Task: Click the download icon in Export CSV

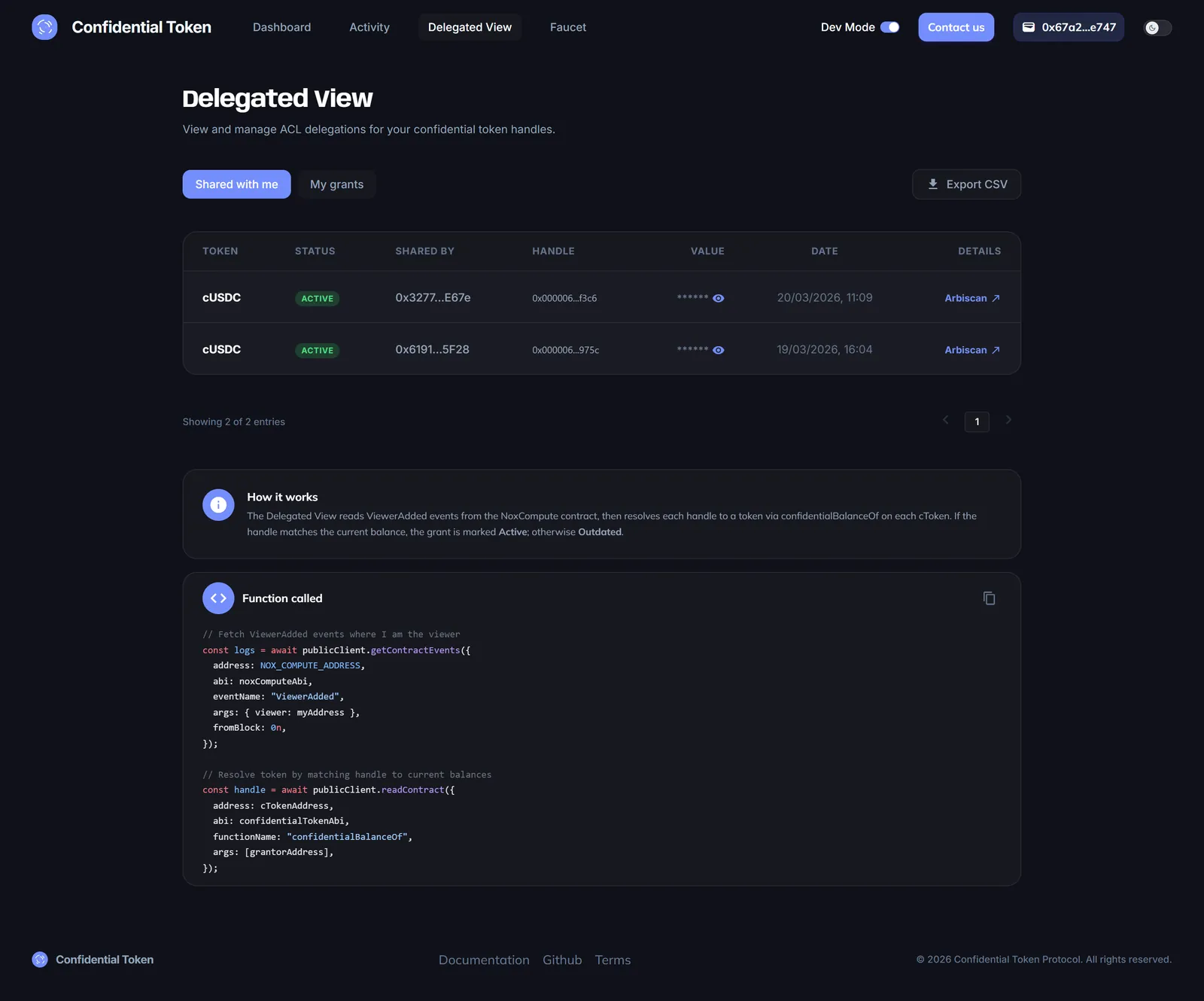Action: pos(933,184)
